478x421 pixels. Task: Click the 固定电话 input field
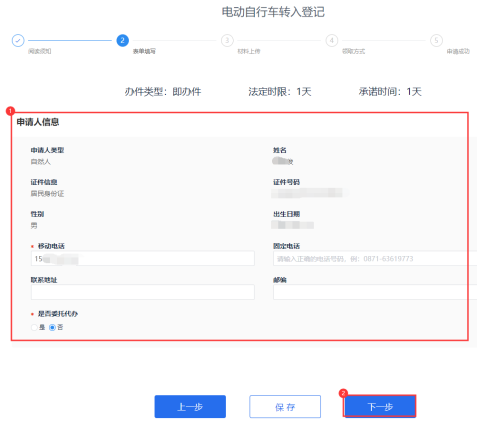point(375,258)
